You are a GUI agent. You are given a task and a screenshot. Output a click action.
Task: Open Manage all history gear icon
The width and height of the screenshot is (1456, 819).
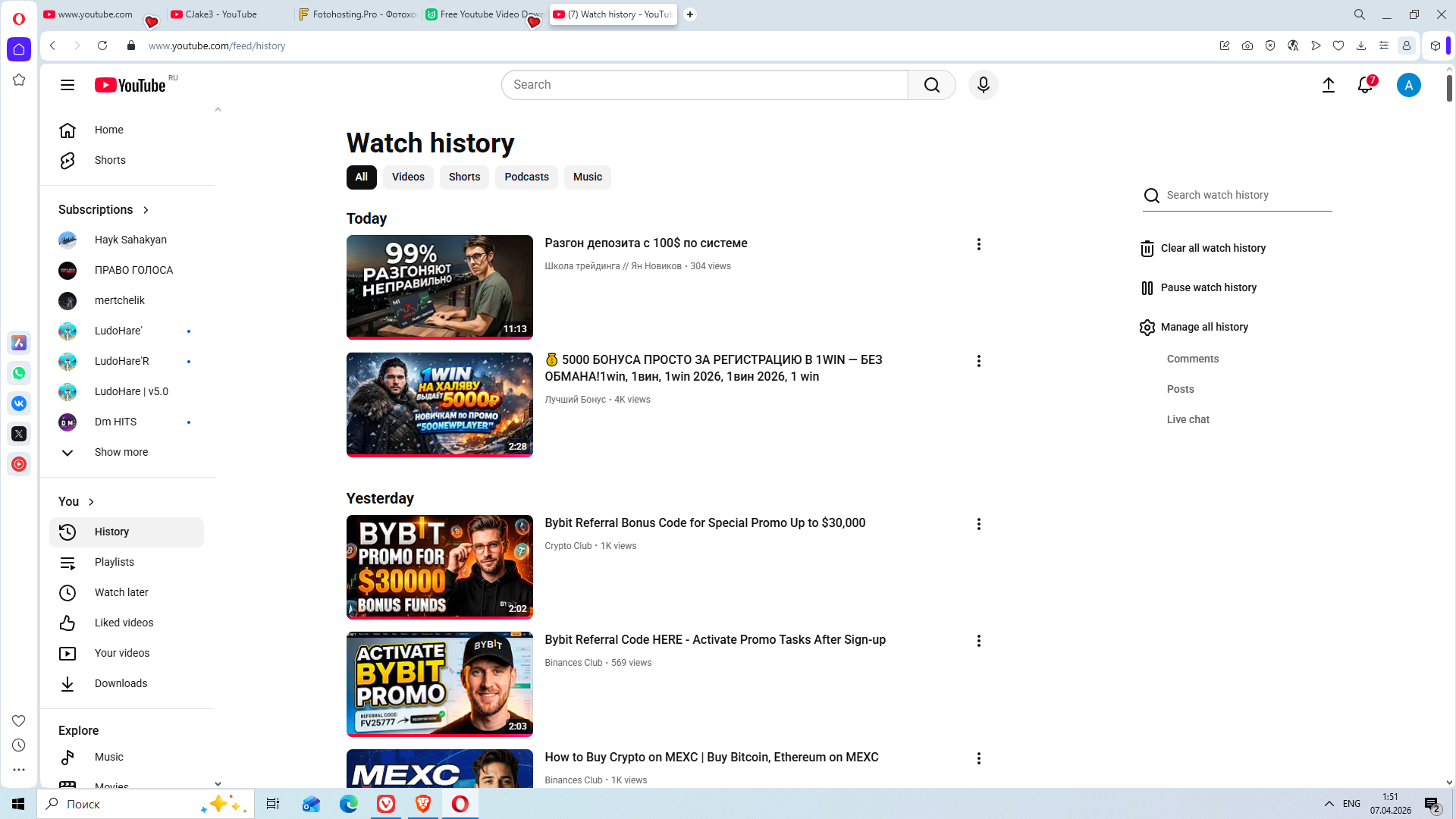pos(1147,328)
